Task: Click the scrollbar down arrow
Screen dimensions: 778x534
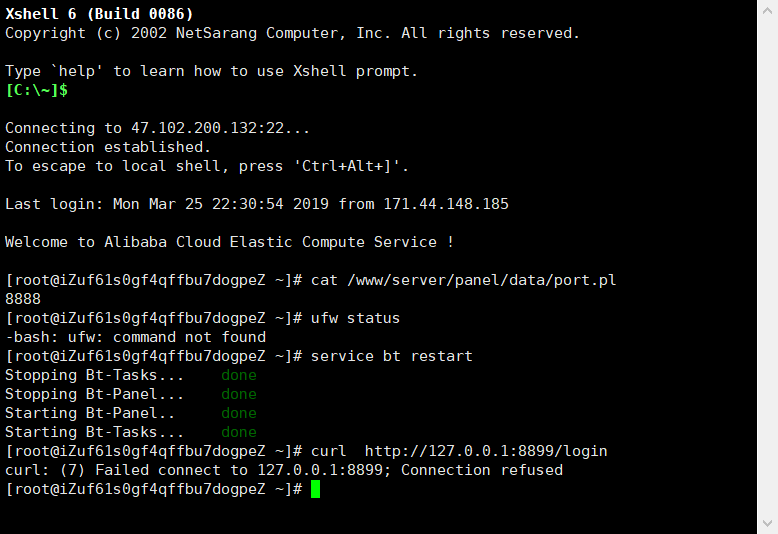Action: pos(767,523)
